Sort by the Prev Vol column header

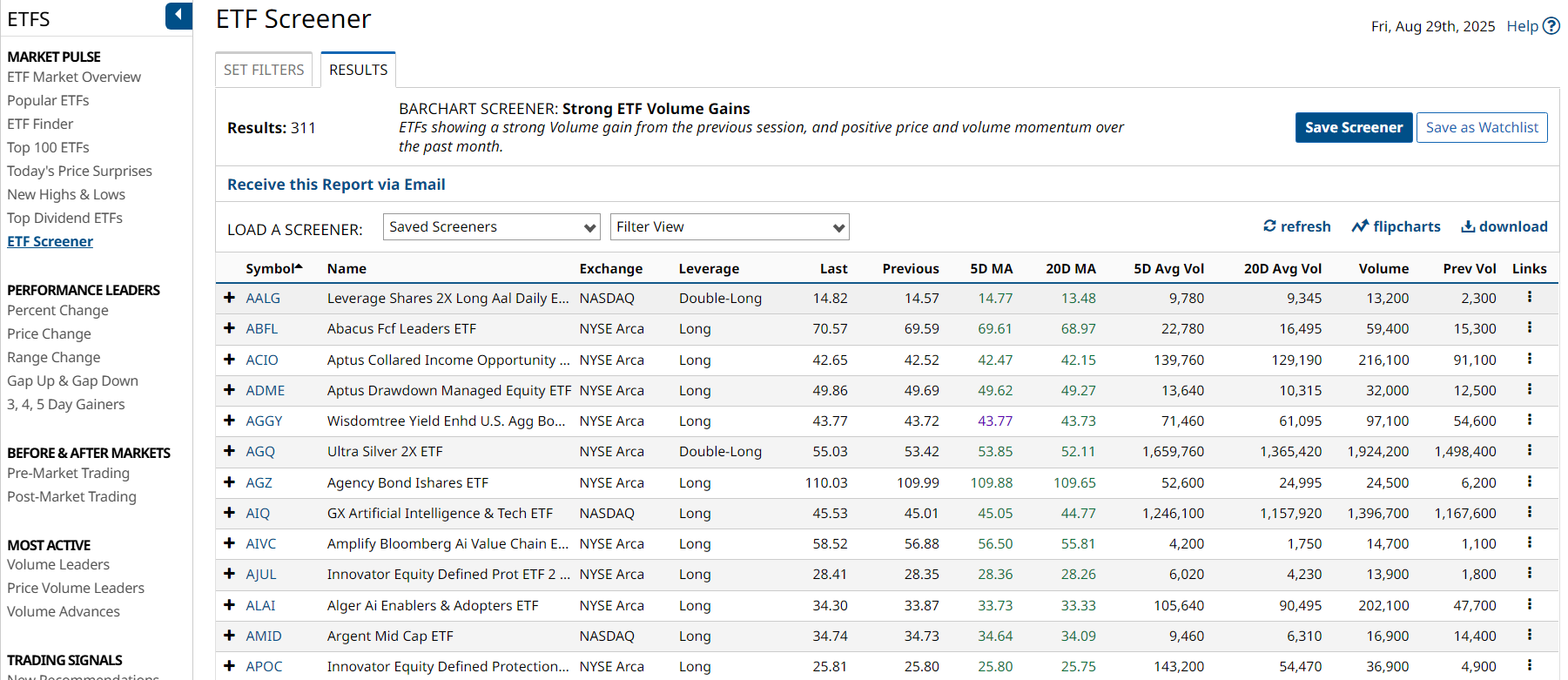(1470, 268)
